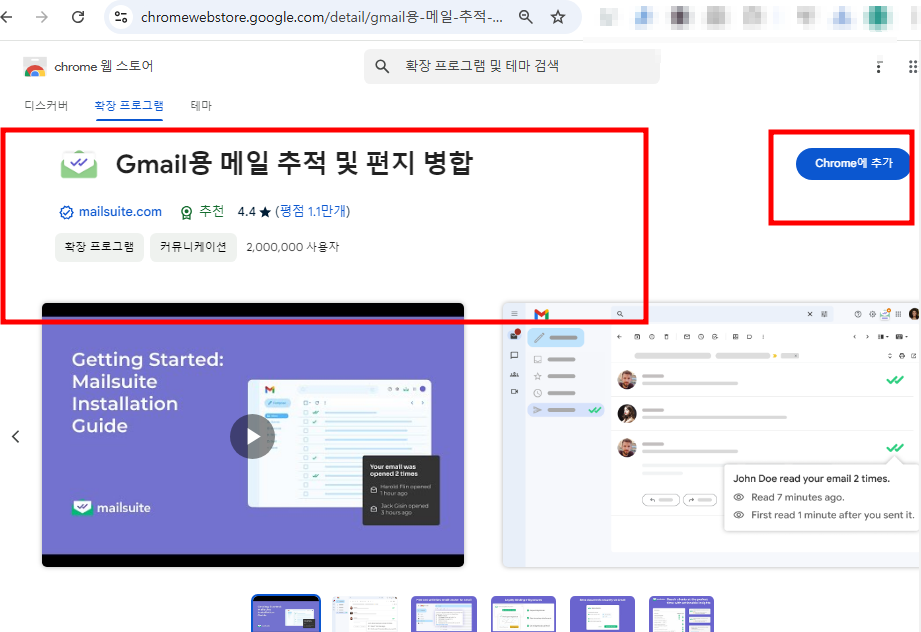This screenshot has width=921, height=632.
Task: Switch to the 테마 tab
Action: pyautogui.click(x=201, y=105)
